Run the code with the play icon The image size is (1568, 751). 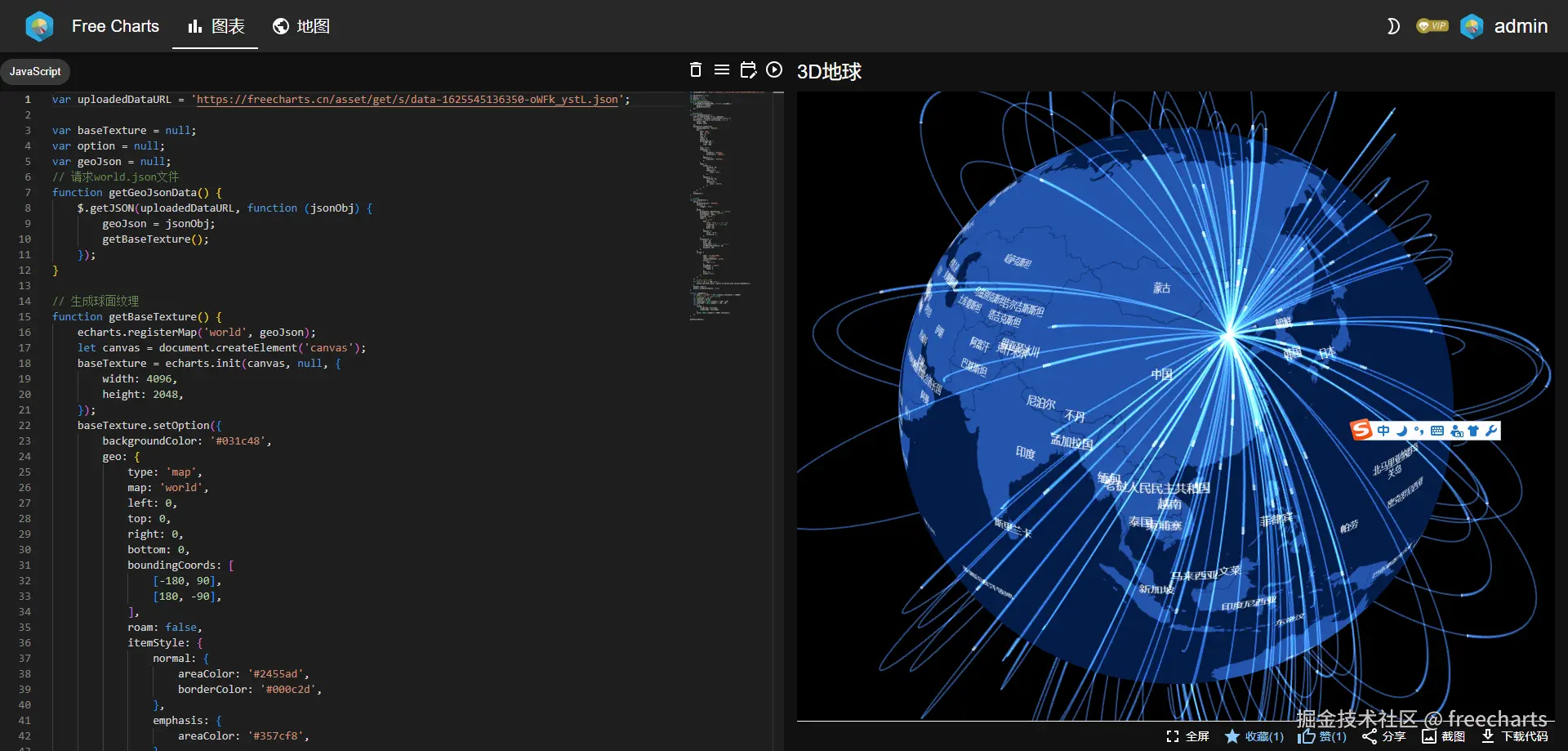774,70
